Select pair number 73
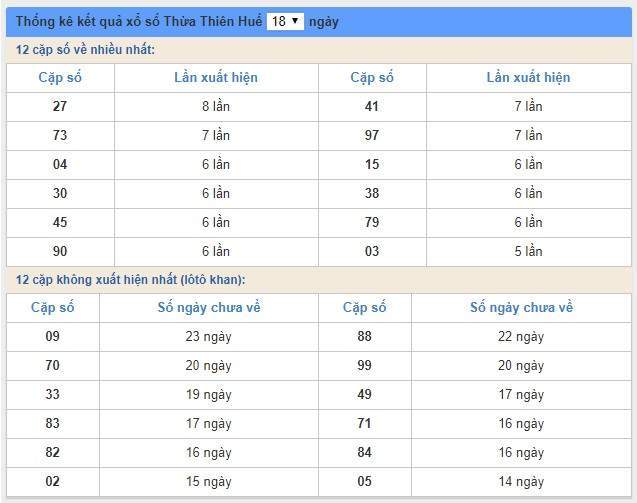The image size is (637, 503). coord(60,135)
